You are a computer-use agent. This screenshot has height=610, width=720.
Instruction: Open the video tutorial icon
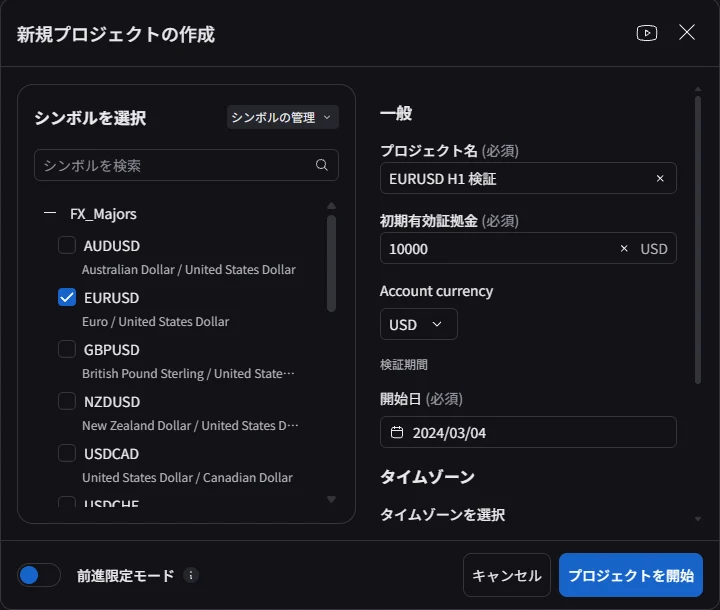[x=647, y=33]
